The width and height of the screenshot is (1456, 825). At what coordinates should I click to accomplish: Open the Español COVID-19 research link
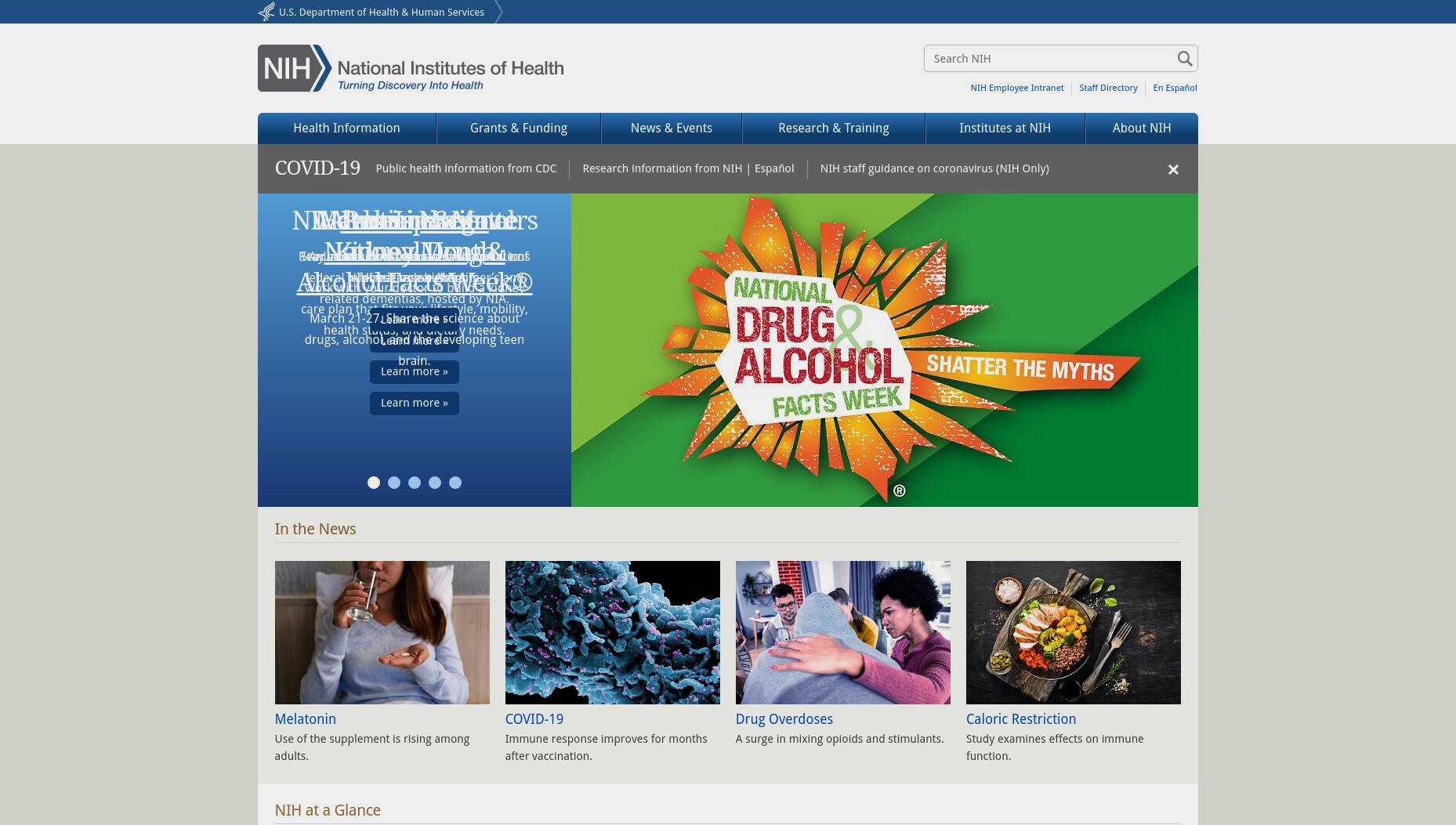774,168
